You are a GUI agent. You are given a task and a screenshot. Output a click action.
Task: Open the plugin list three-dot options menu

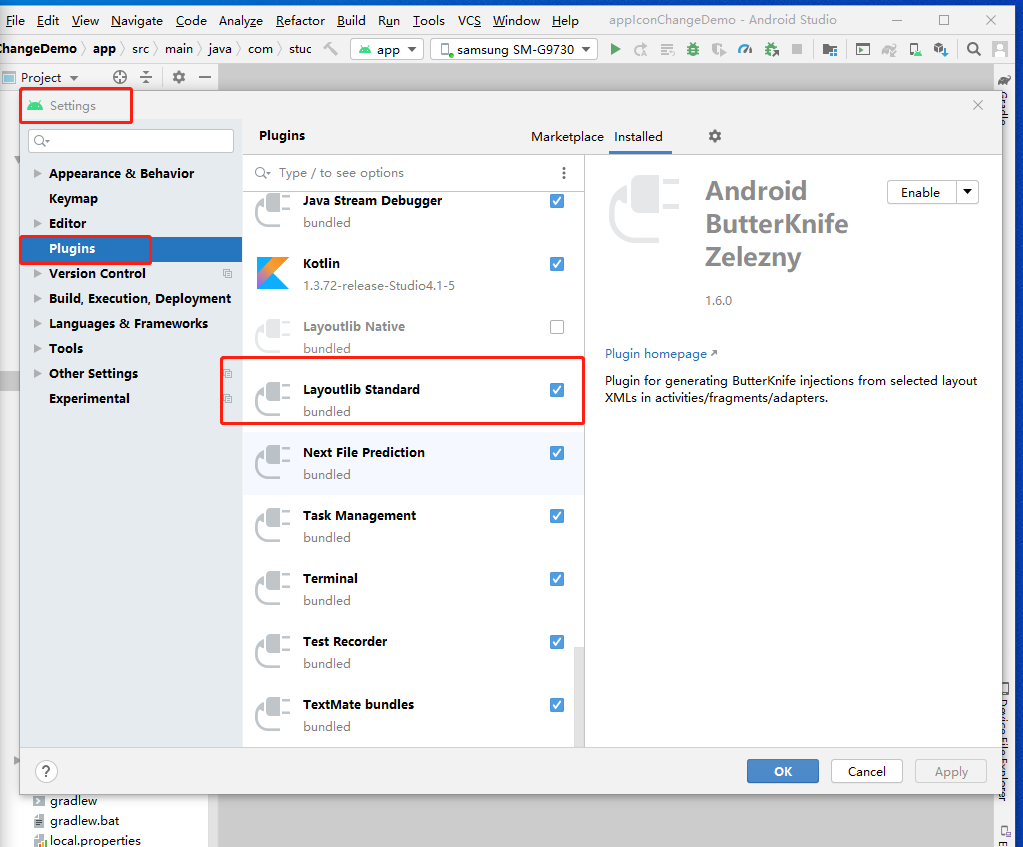(564, 173)
